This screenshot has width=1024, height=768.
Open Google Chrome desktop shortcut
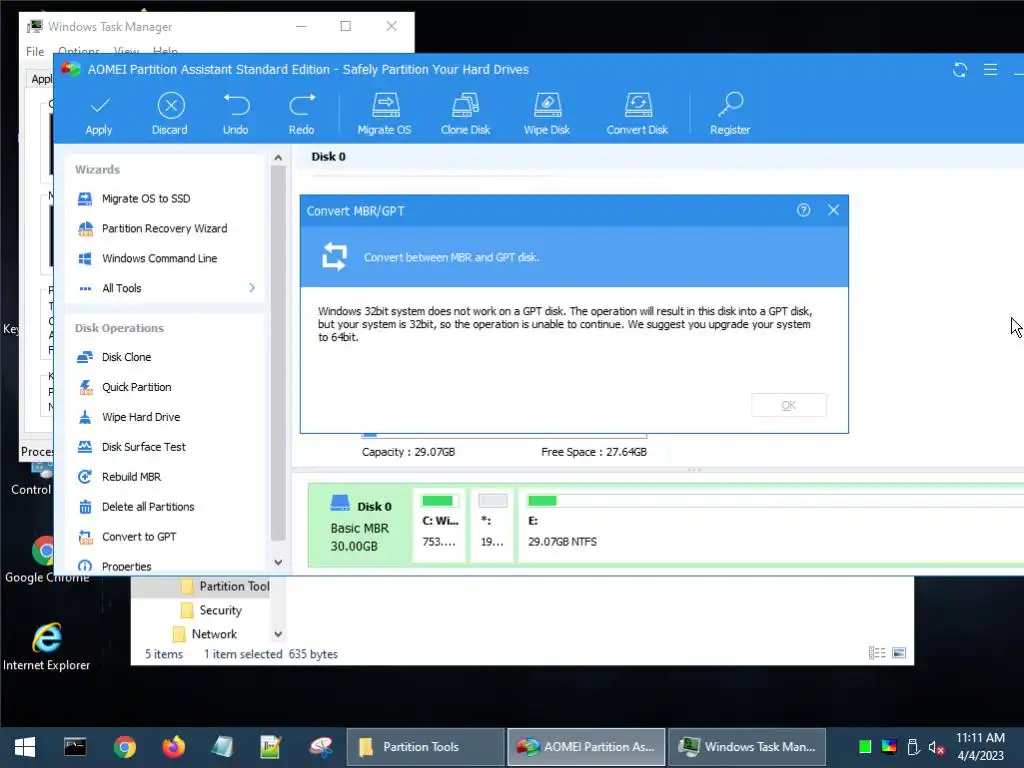[x=46, y=560]
